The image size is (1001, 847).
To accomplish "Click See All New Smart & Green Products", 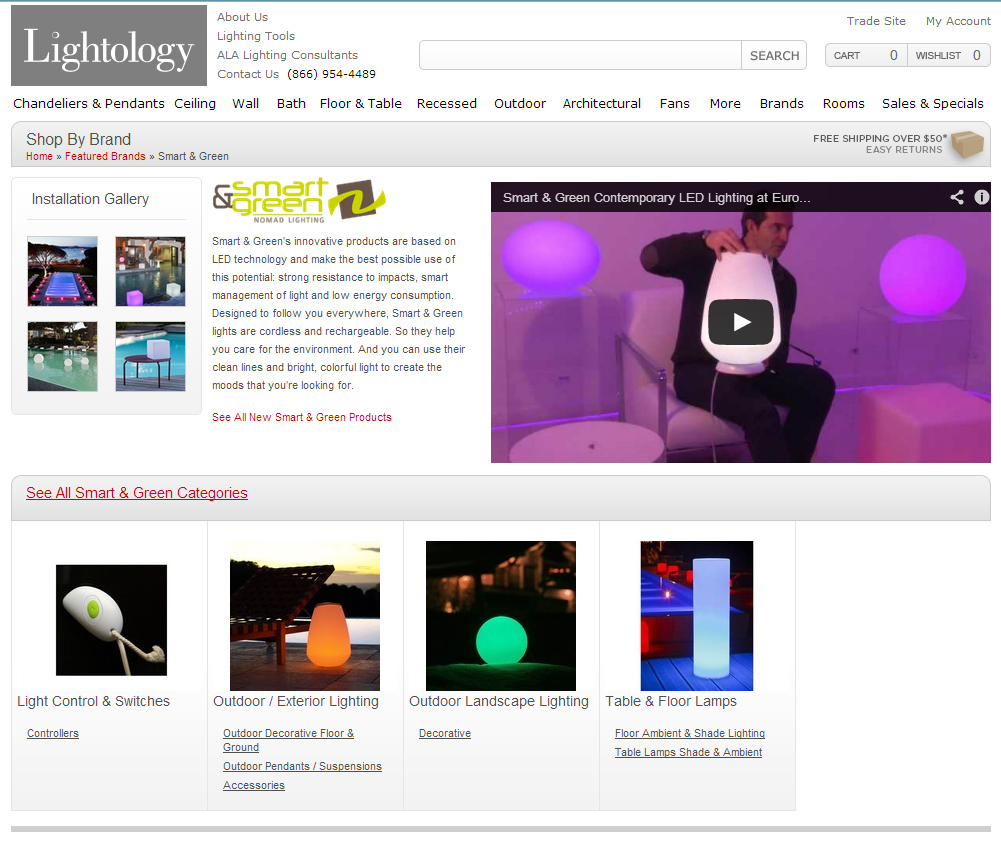I will pos(302,417).
